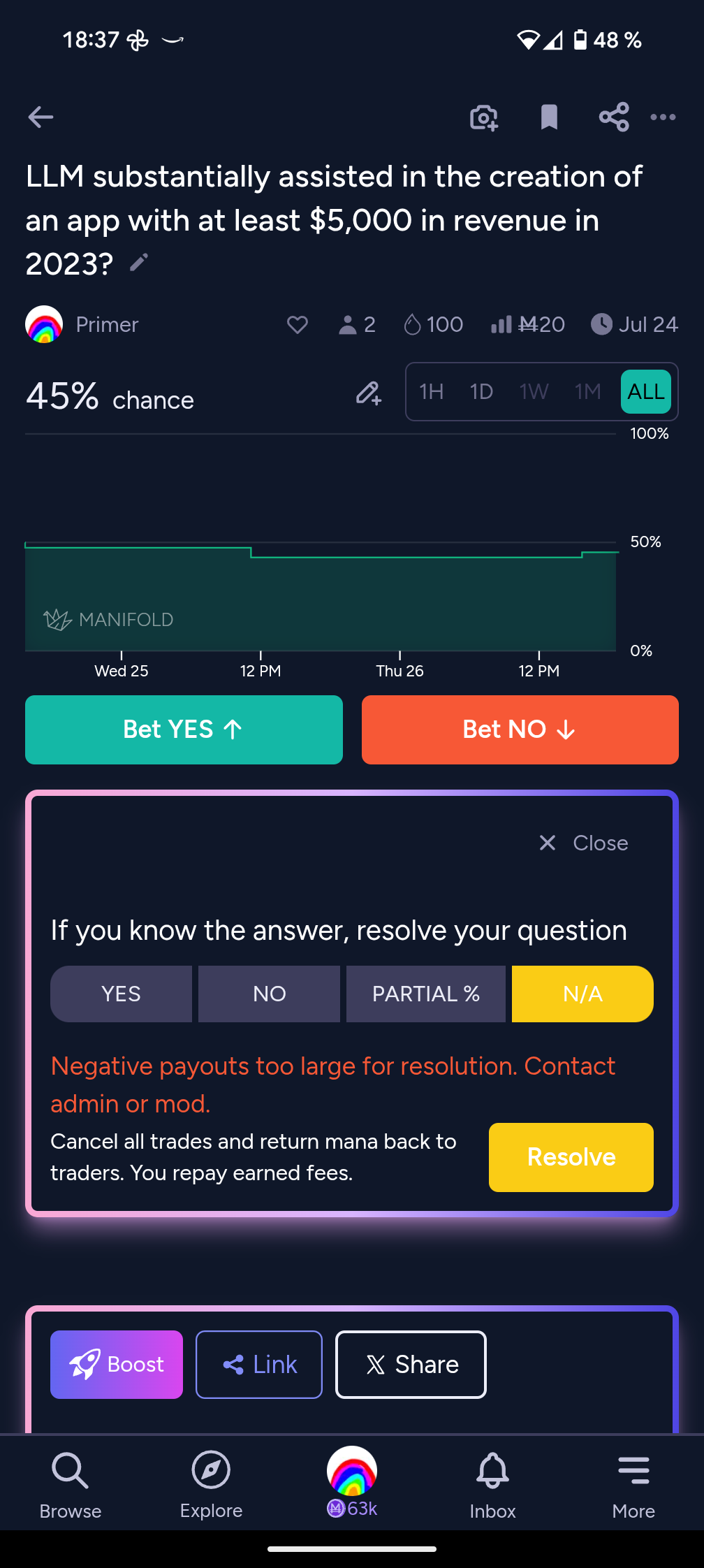Tap the camera add icon
This screenshot has height=1568, width=704.
tap(483, 117)
